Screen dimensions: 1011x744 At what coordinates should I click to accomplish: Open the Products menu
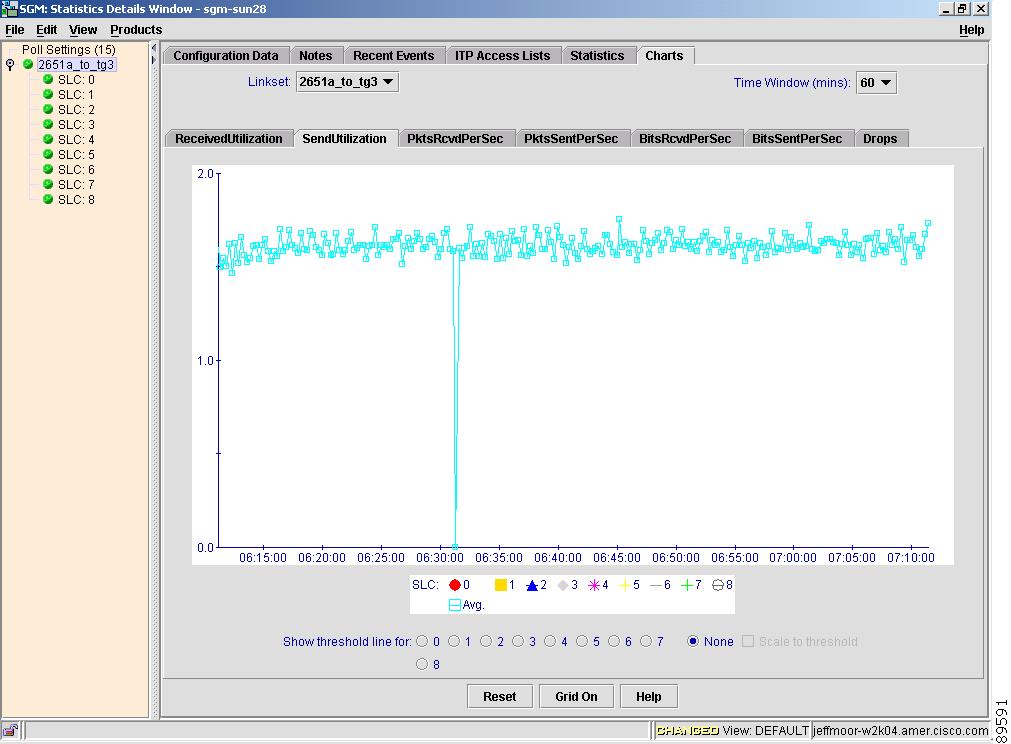pos(136,30)
